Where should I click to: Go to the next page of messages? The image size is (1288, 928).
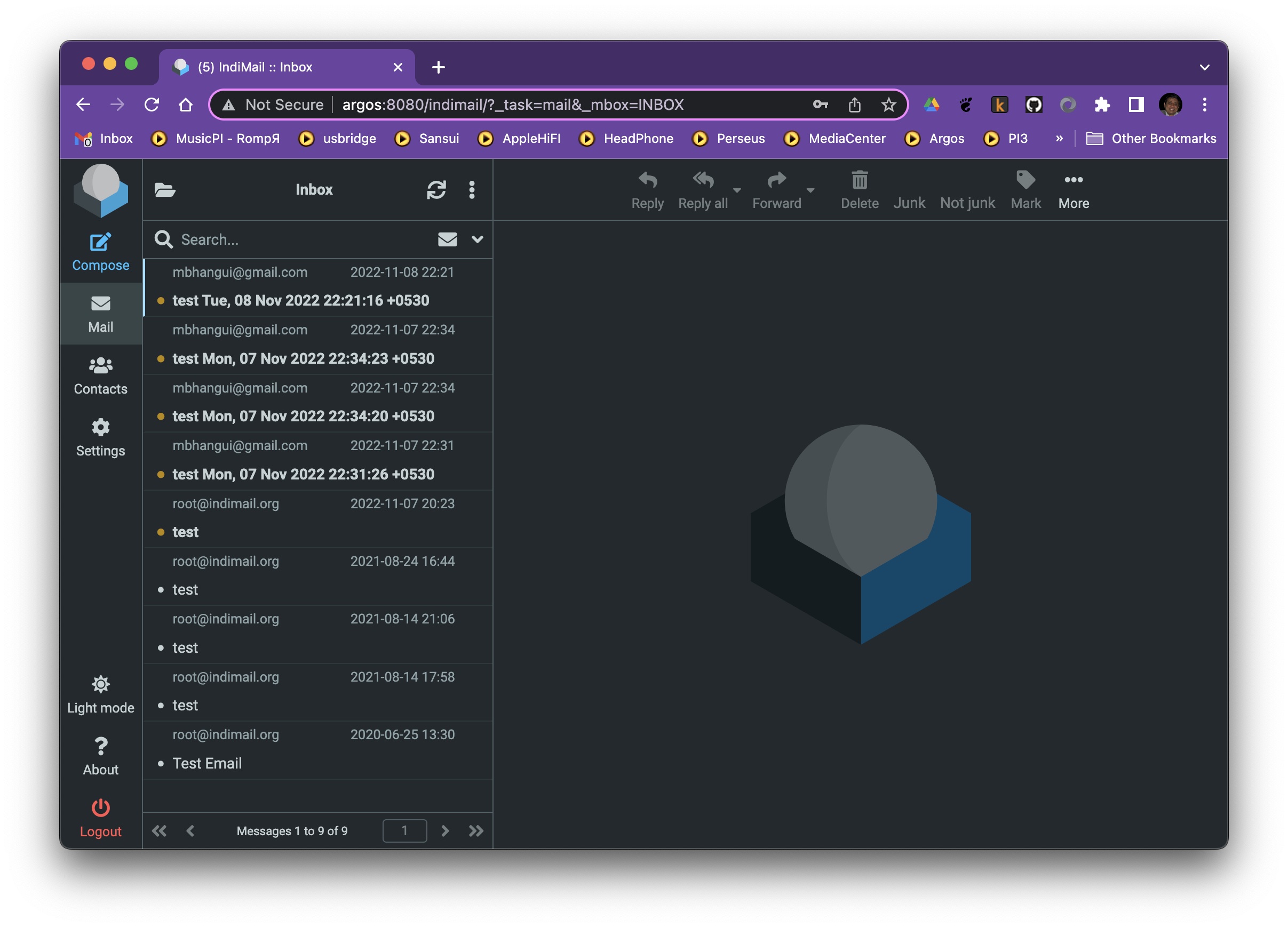(x=444, y=831)
